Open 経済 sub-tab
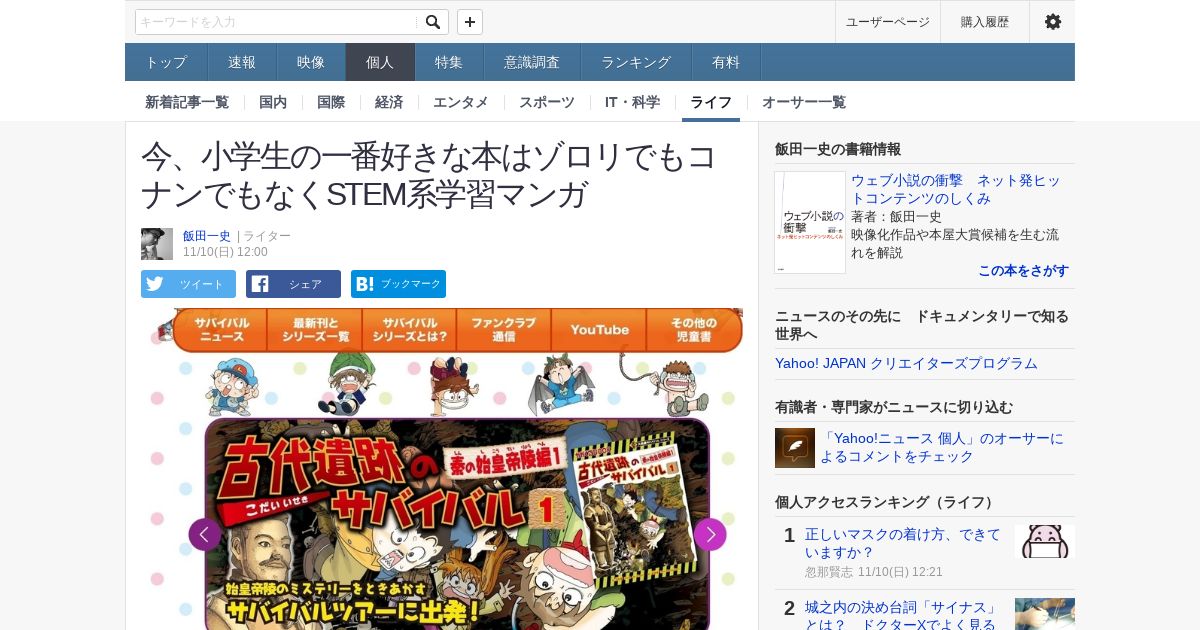Screen dimensions: 1200x630 pos(389,102)
